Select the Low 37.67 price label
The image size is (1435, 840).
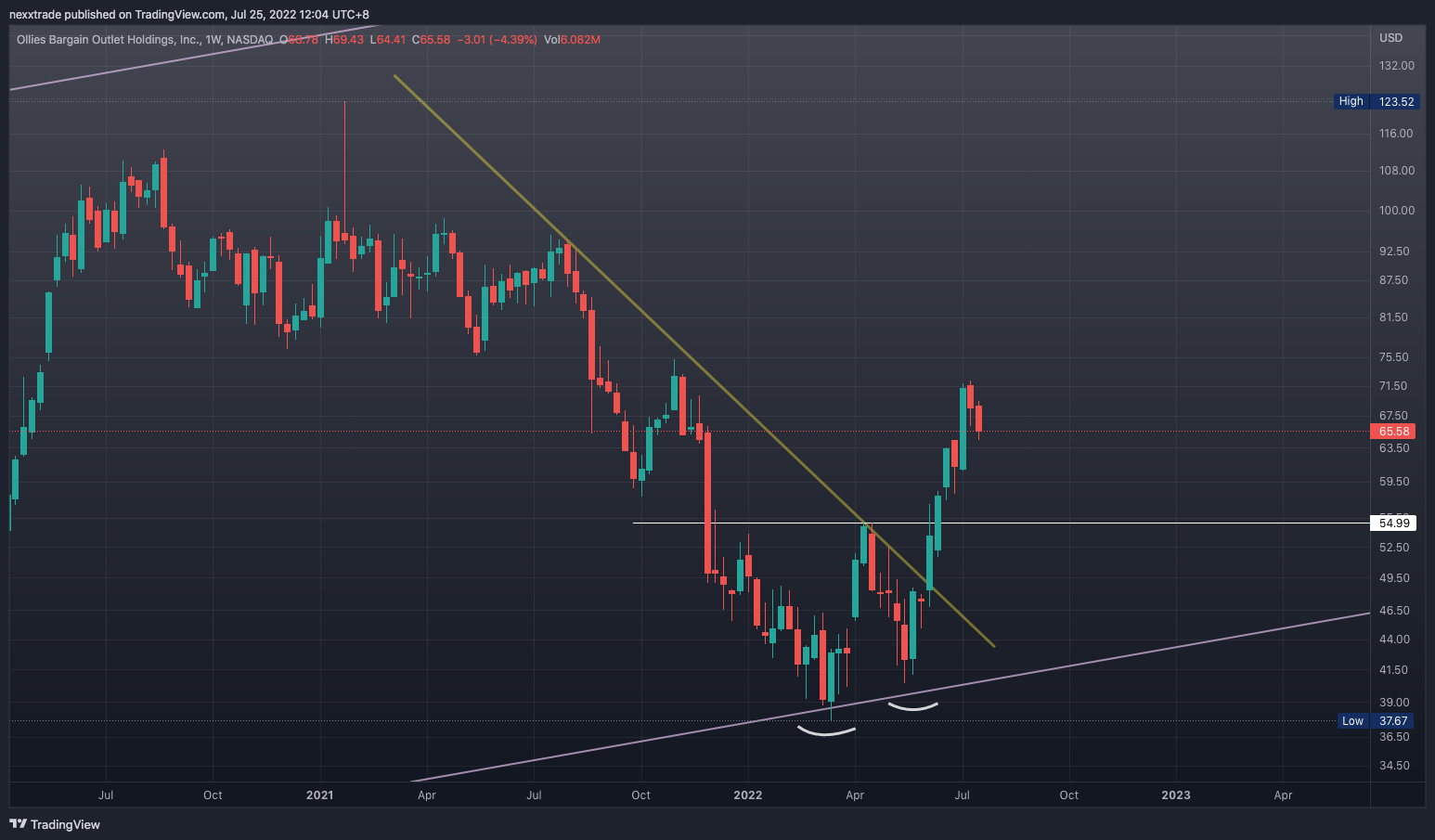click(1377, 721)
